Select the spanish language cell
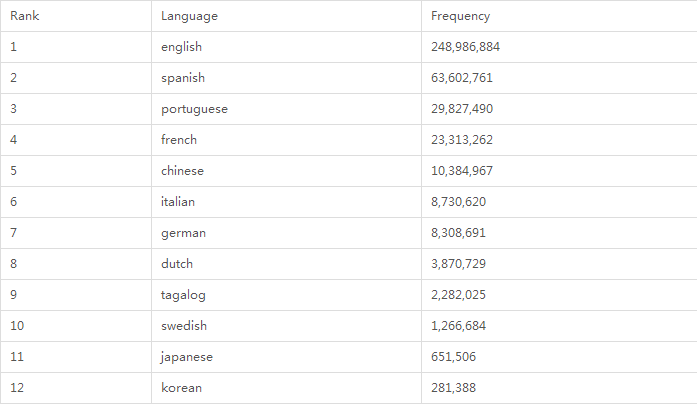This screenshot has width=697, height=405. tap(182, 78)
